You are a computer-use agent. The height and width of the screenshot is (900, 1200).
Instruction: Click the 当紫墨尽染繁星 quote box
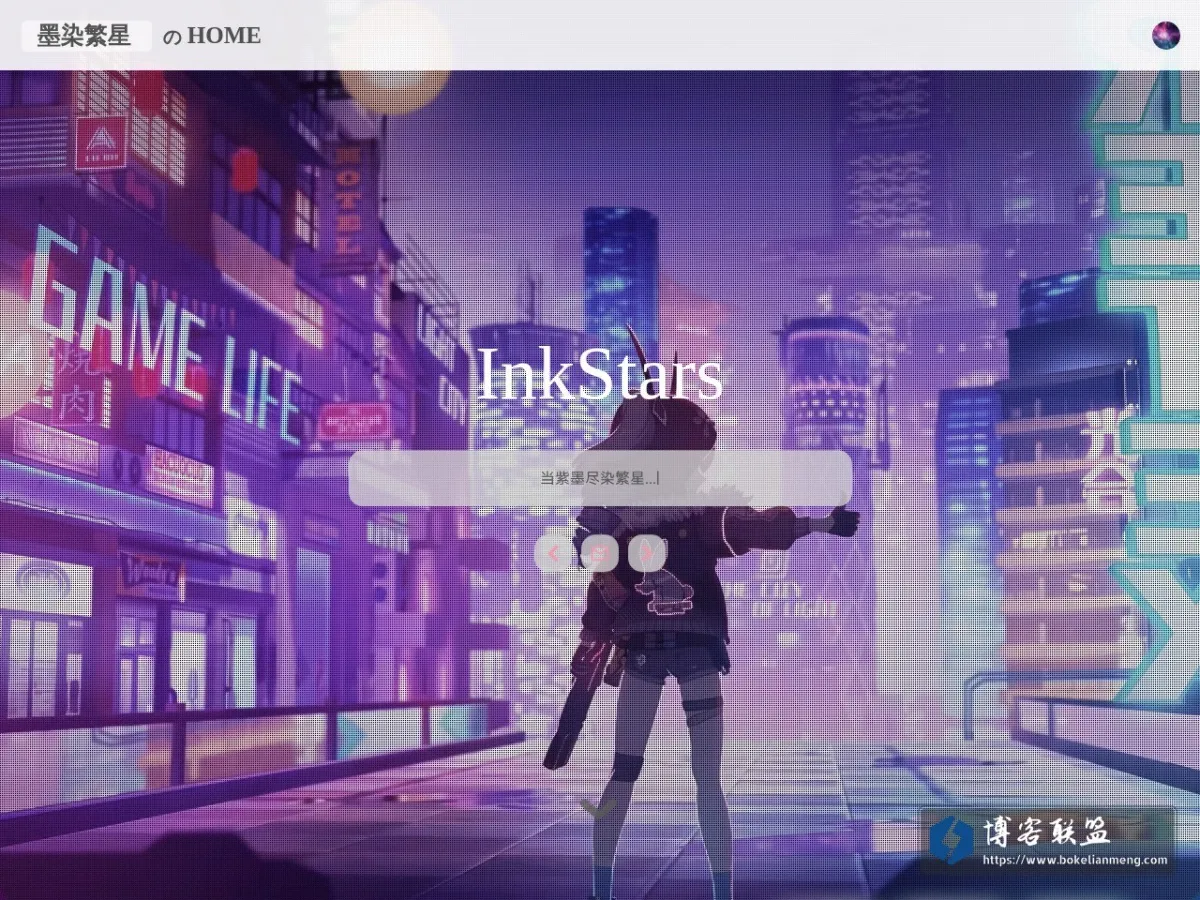[600, 478]
